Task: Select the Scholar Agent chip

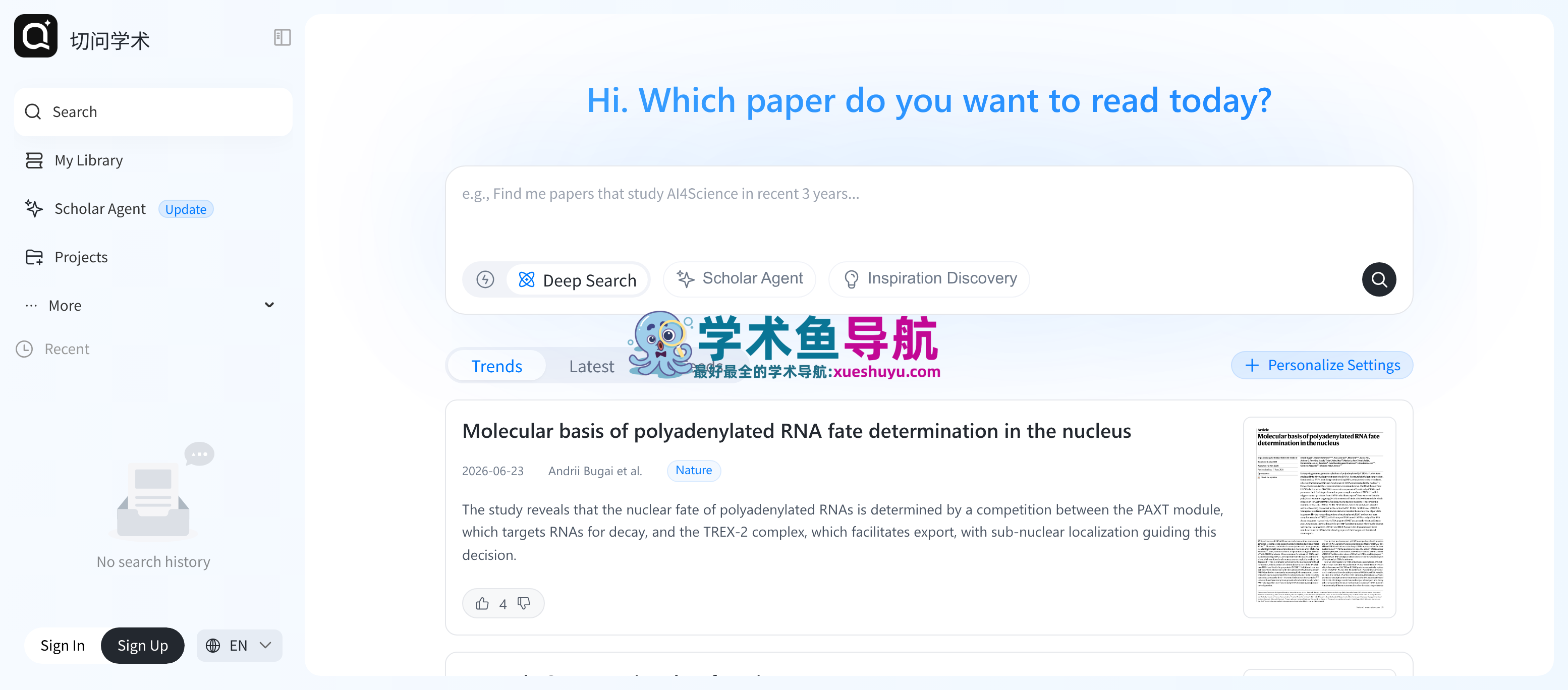Action: click(740, 279)
